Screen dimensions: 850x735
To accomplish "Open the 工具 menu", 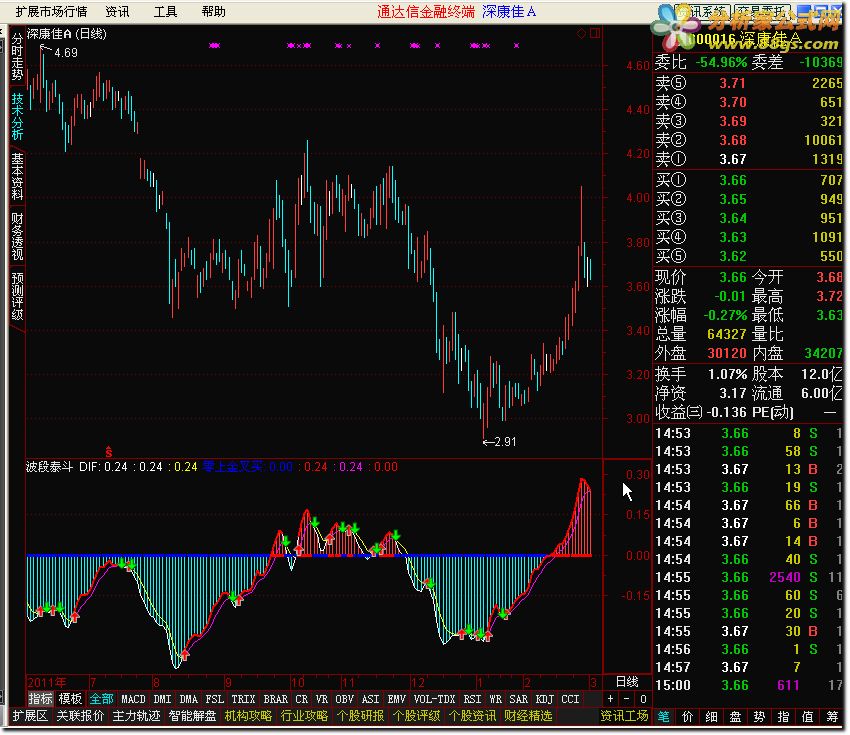I will (165, 11).
